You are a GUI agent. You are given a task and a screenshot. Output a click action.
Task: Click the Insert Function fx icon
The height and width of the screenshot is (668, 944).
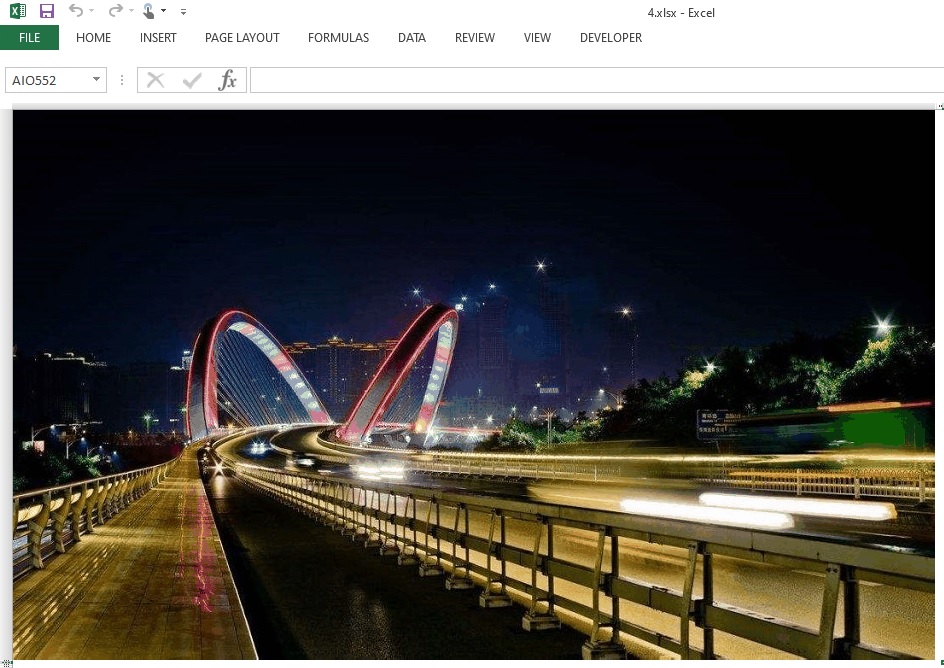(x=228, y=81)
